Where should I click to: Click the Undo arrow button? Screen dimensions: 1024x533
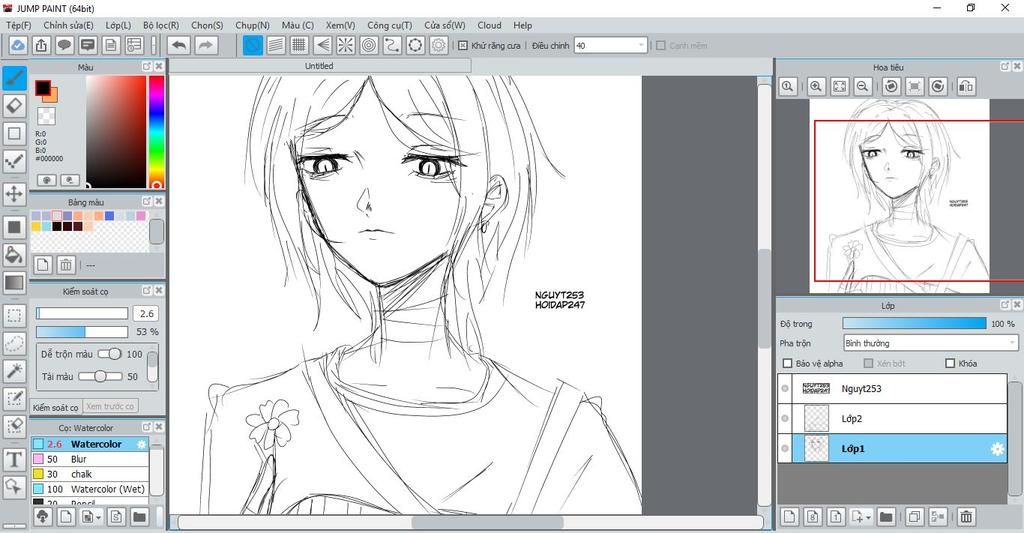179,45
